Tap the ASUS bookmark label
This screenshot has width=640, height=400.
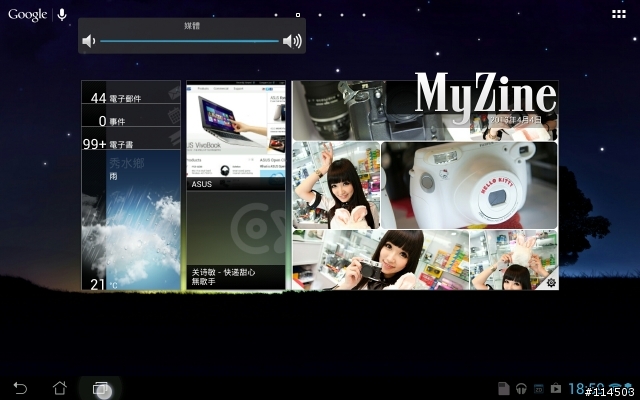(202, 184)
